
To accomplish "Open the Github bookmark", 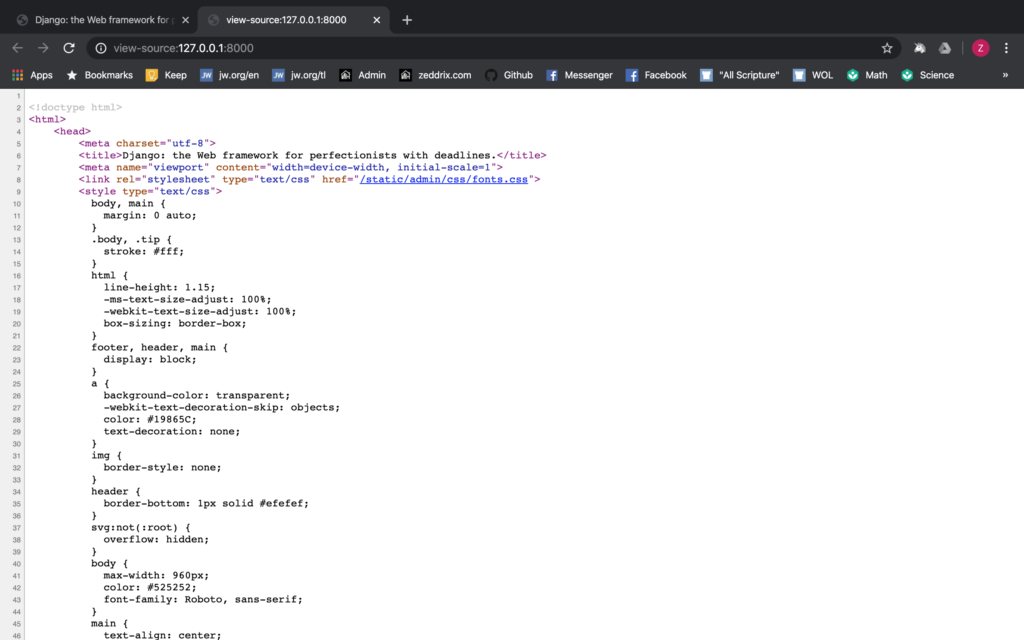I will (x=509, y=75).
